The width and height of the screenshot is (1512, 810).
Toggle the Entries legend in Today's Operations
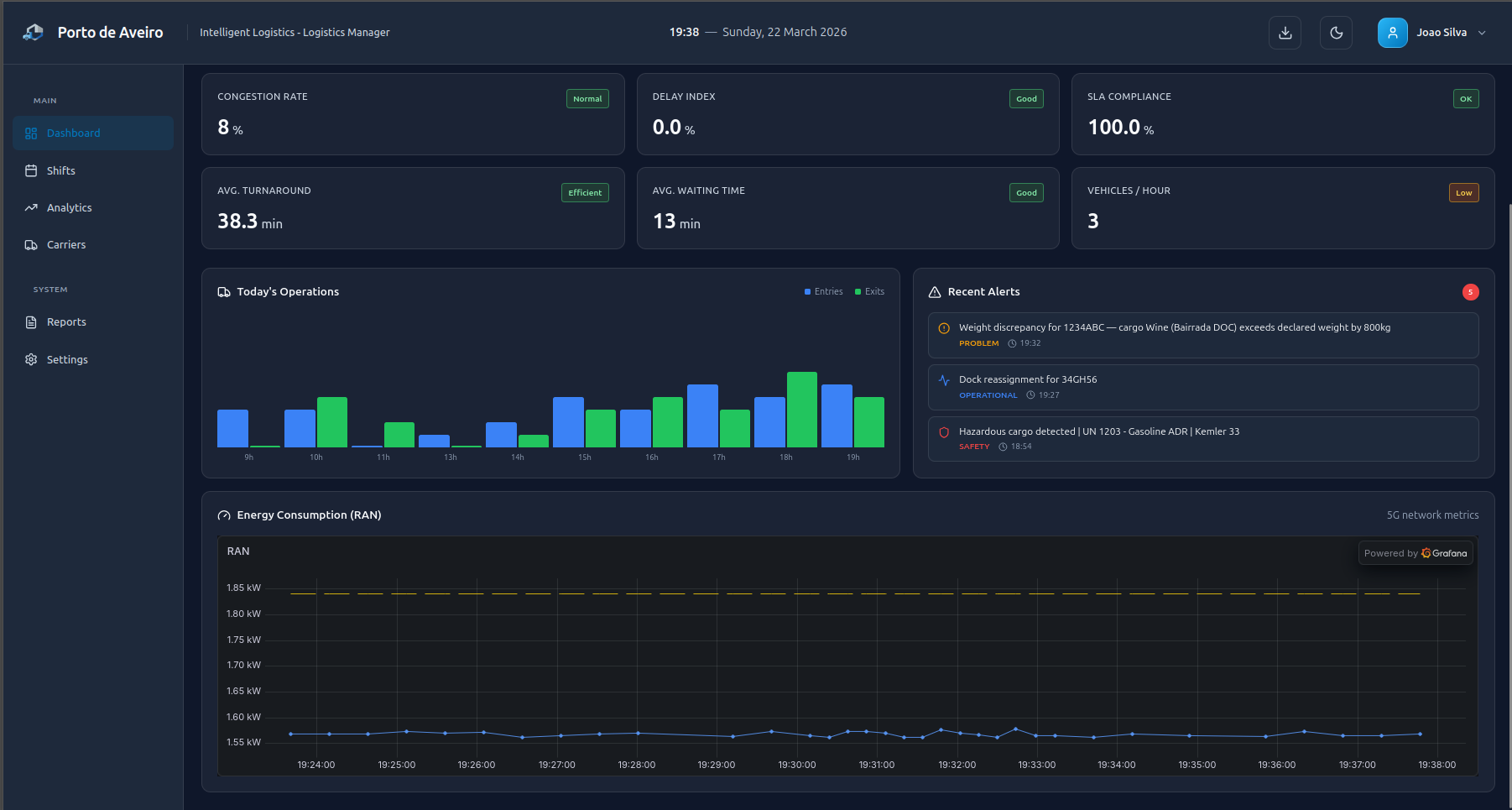point(824,291)
